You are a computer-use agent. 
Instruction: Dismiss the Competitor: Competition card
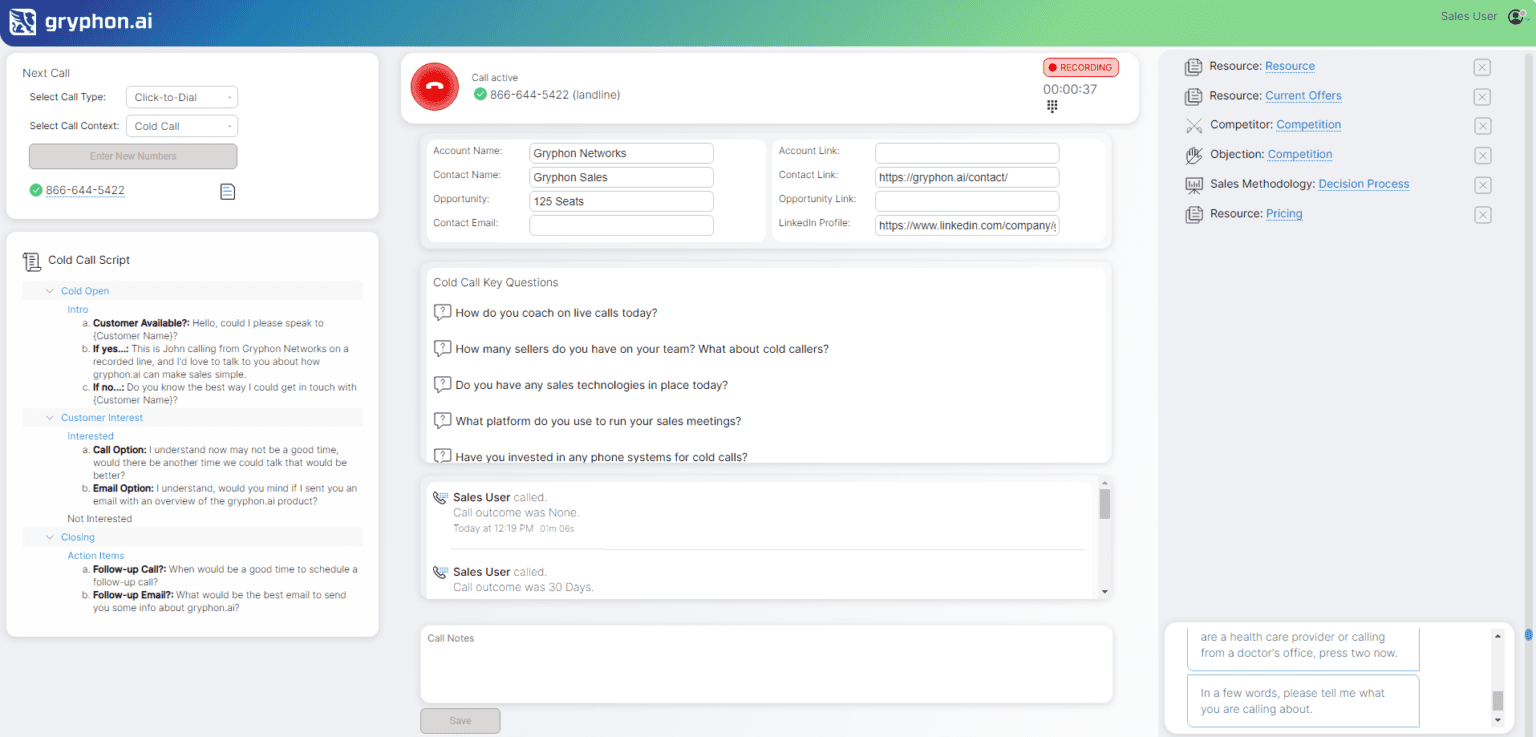point(1482,126)
